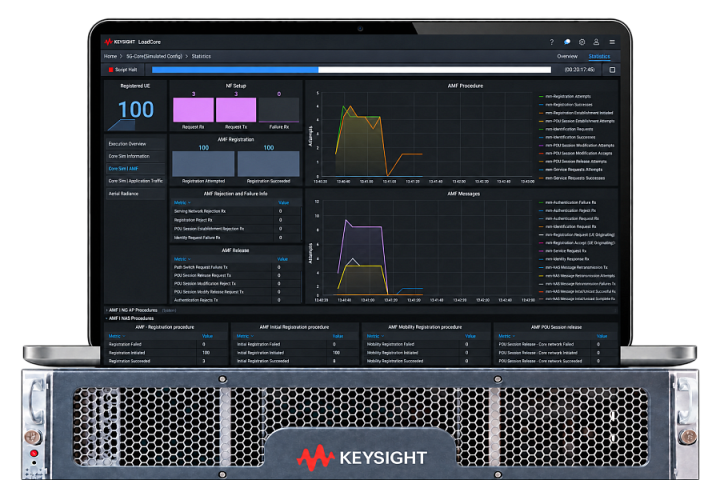Screen dimensions: 720x480
Task: Click the fullscreen square icon beside timer
Action: (x=612, y=70)
